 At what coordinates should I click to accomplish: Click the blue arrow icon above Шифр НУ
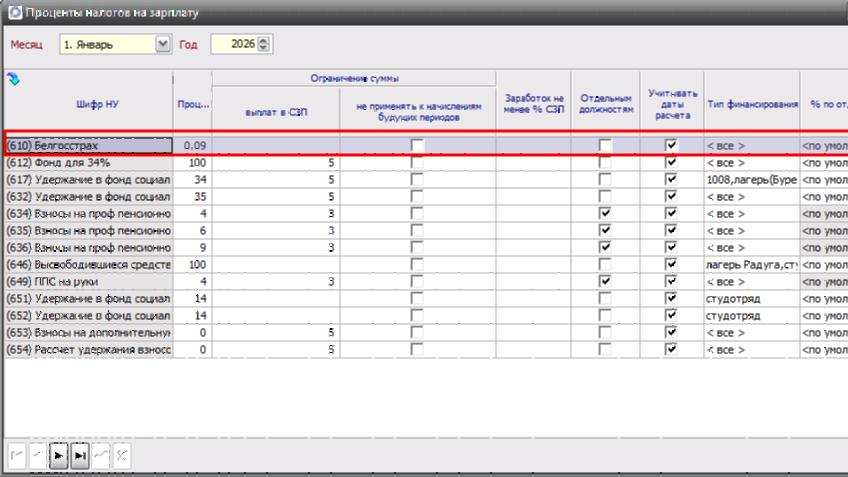click(14, 79)
